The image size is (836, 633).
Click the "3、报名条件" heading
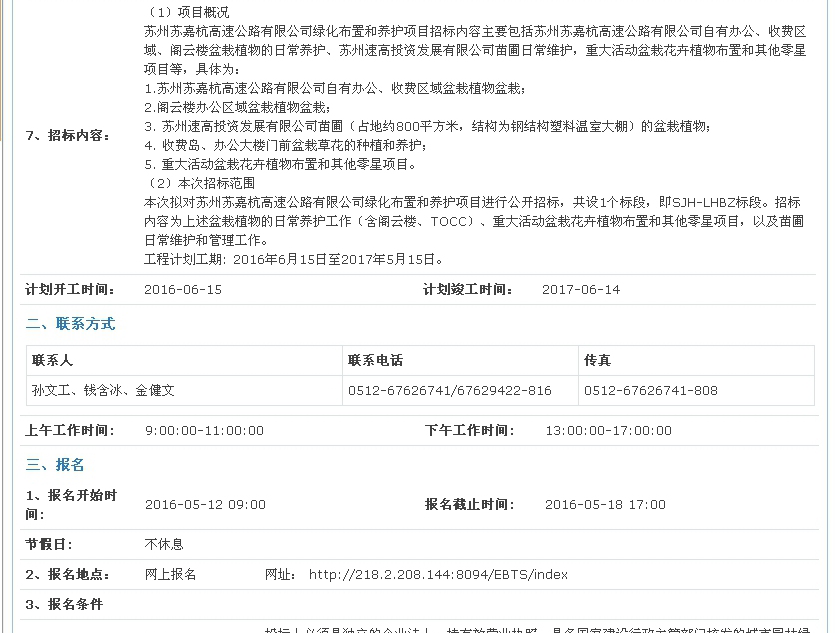[64, 604]
